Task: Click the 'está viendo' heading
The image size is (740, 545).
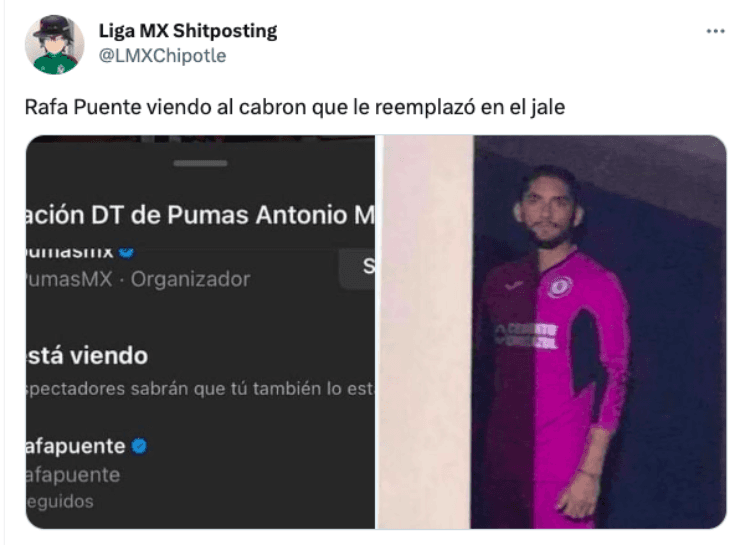Action: [87, 356]
